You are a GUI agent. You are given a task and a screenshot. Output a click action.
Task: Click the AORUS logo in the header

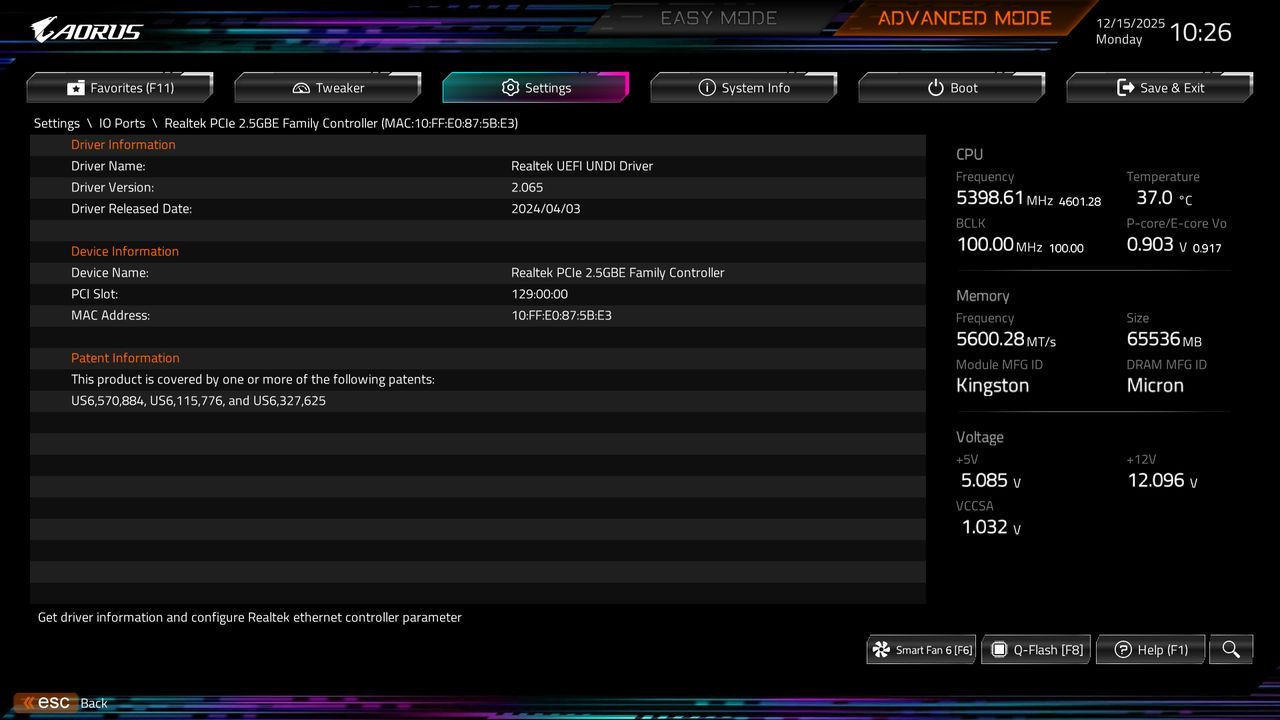point(85,29)
